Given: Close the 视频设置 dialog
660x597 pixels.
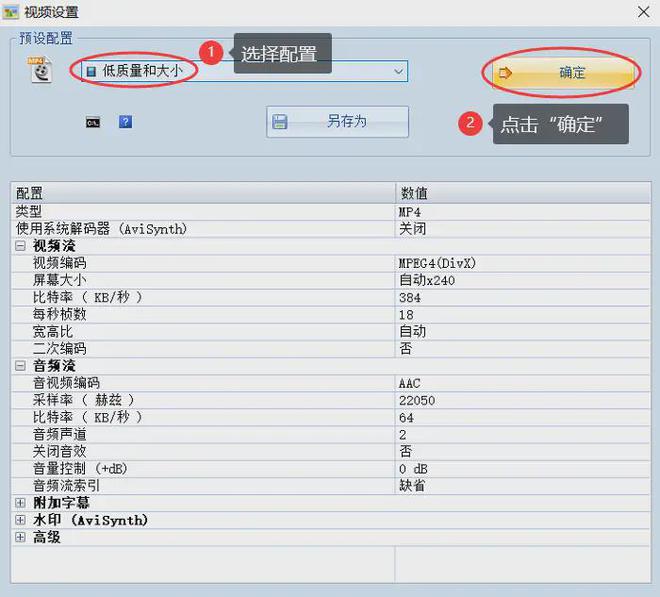Looking at the screenshot, I should [643, 12].
